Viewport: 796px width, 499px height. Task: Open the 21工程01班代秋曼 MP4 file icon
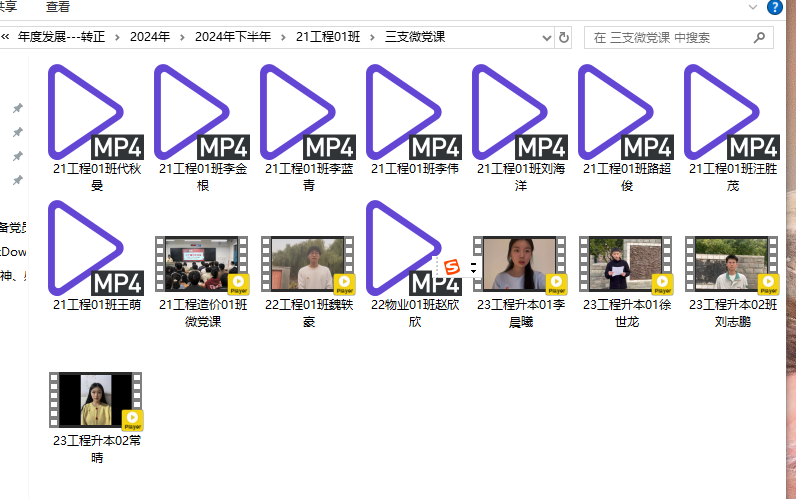coord(97,112)
